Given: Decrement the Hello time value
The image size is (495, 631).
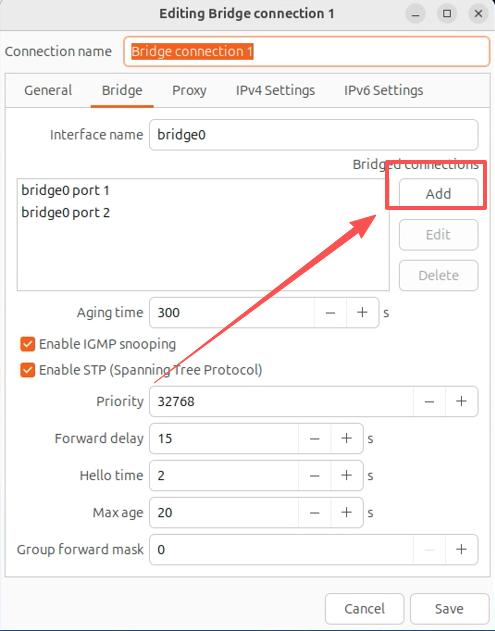Looking at the screenshot, I should click(x=315, y=475).
